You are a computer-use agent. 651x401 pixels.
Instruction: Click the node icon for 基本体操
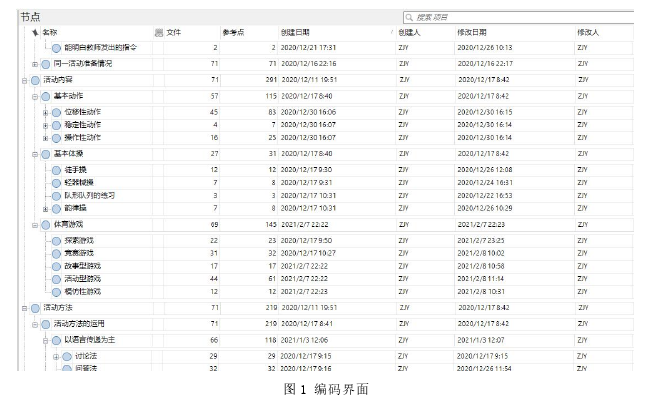[46, 154]
